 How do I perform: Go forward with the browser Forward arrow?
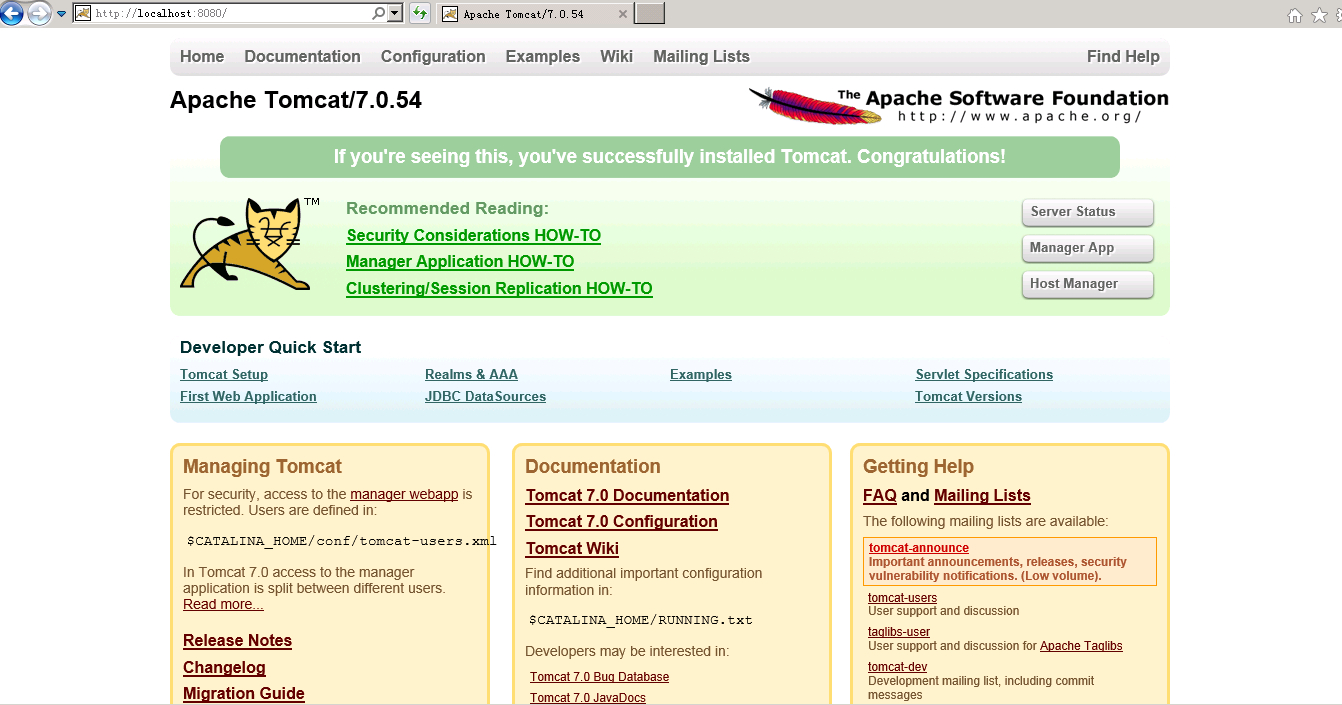(x=39, y=14)
